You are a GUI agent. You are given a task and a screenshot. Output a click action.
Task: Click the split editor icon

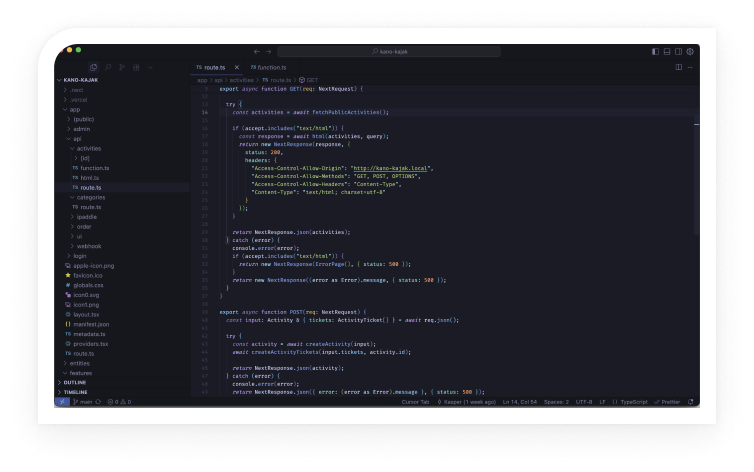tap(678, 67)
